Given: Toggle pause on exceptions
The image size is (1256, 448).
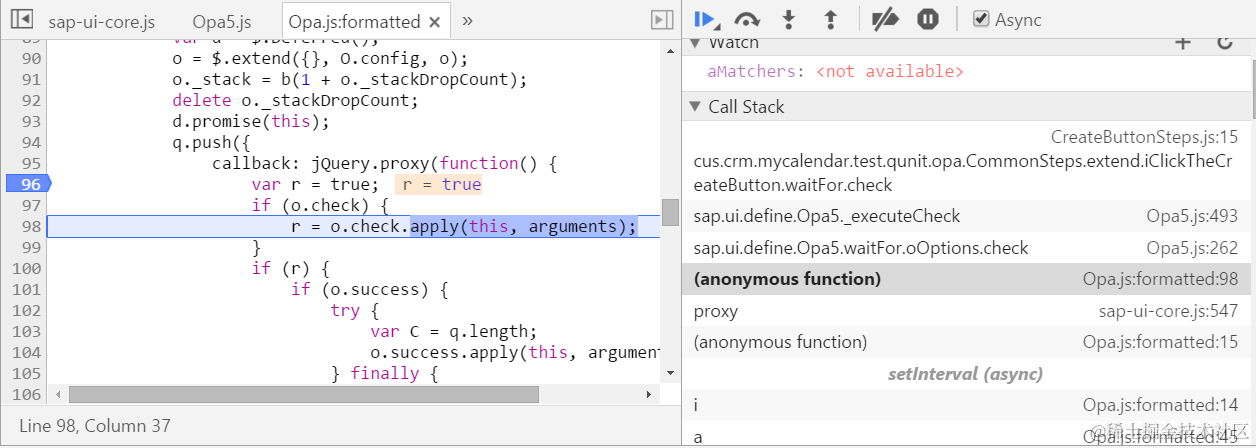Looking at the screenshot, I should pos(928,19).
